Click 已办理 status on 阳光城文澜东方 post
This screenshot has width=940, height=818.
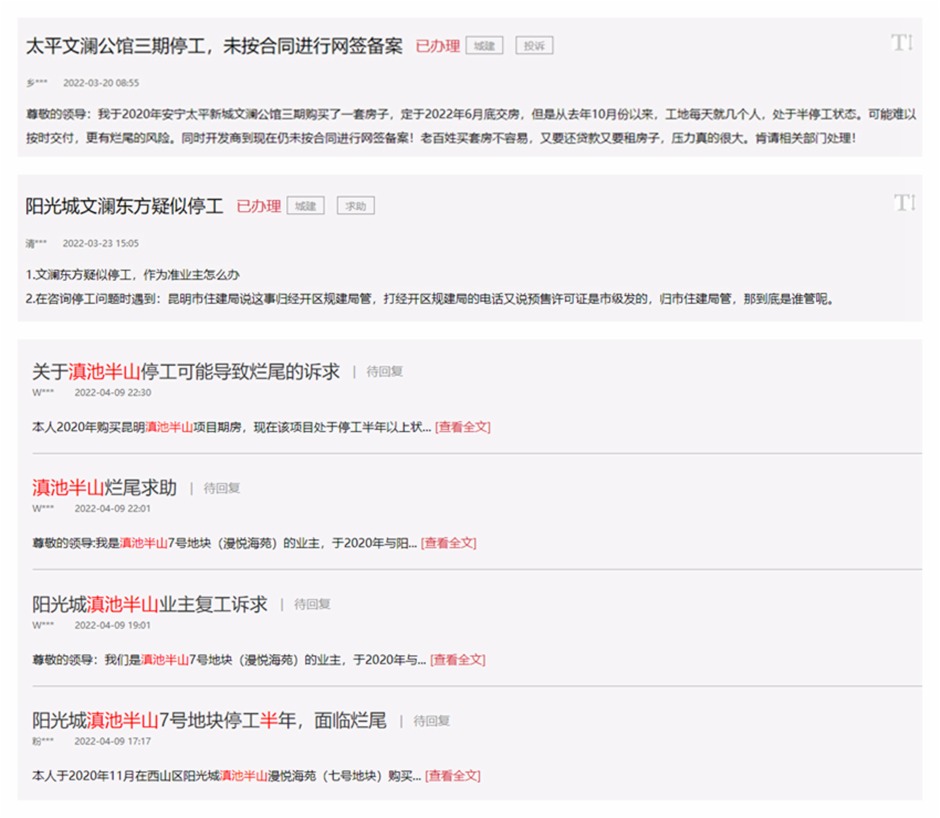click(258, 206)
